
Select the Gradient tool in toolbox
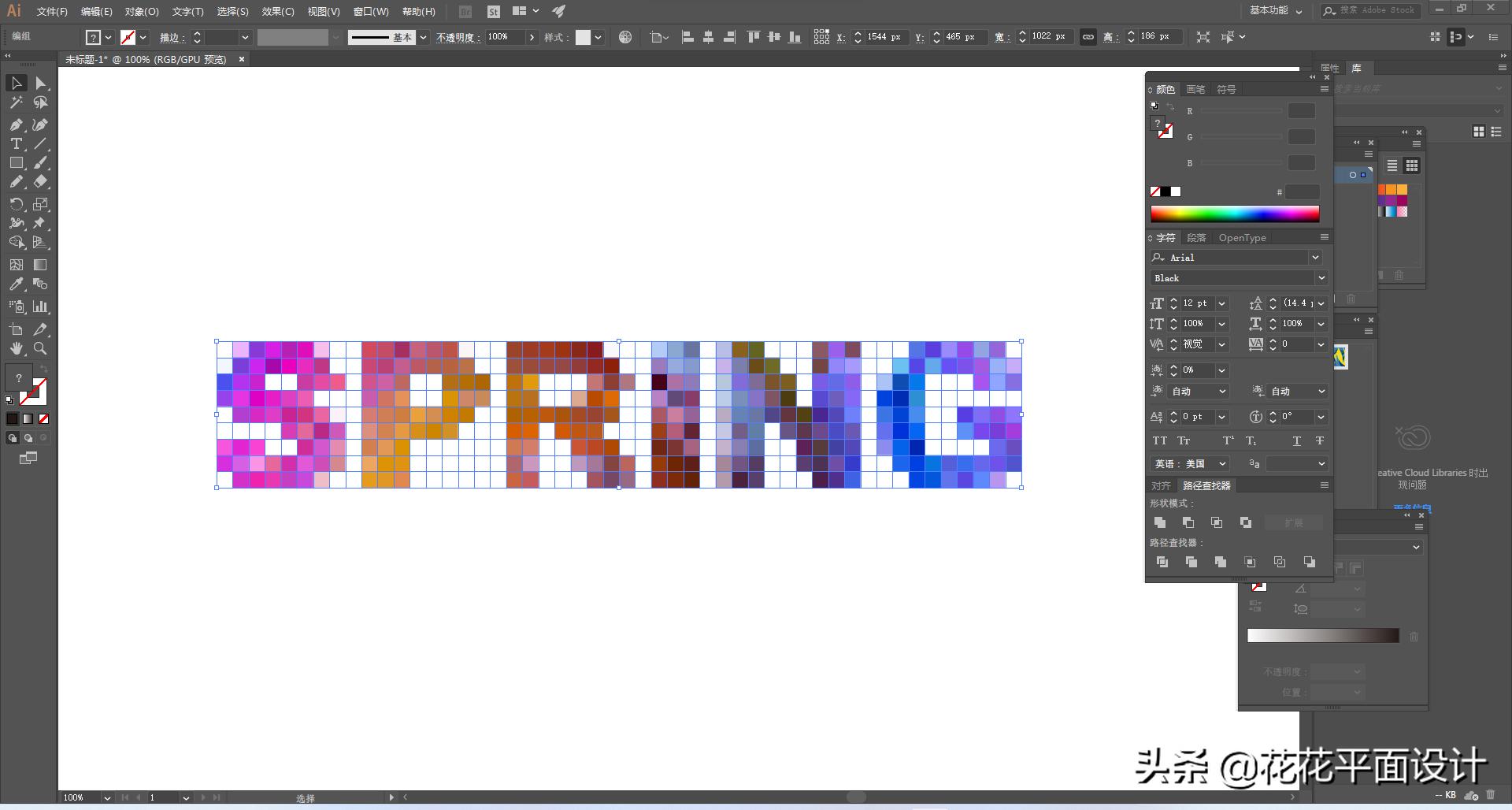tap(41, 265)
